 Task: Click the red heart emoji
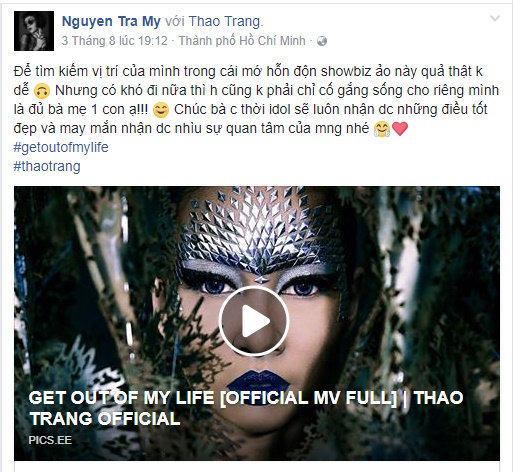400,129
